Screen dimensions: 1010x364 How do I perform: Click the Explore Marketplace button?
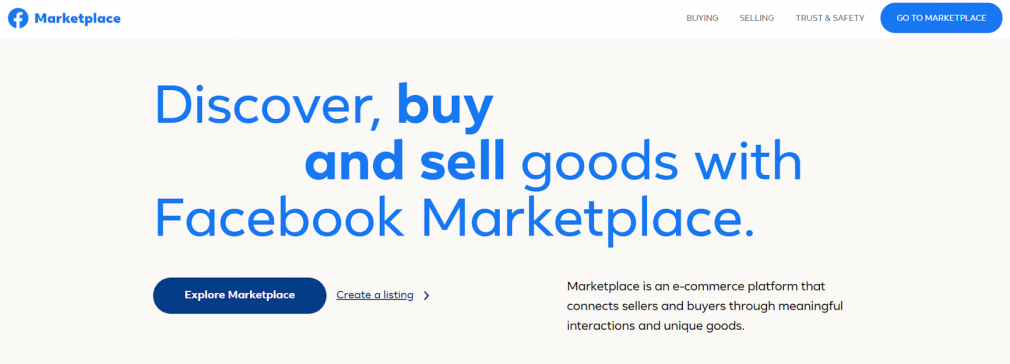click(240, 295)
